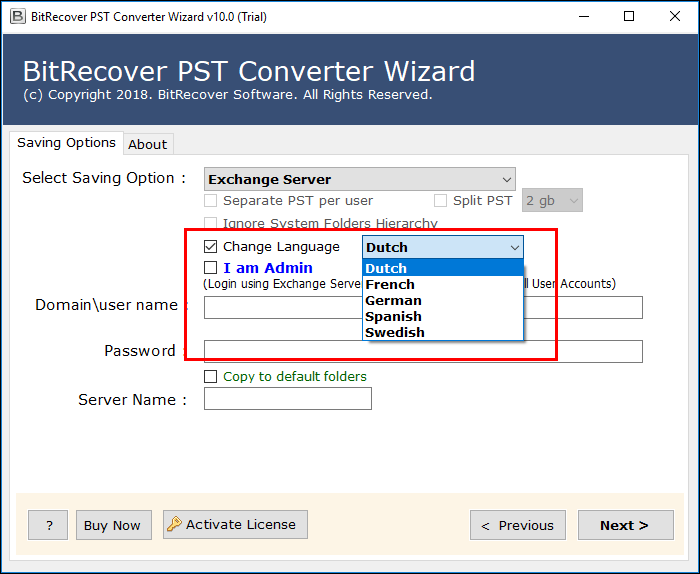Click the key icon on Activate License
The height and width of the screenshot is (574, 700).
(x=174, y=524)
